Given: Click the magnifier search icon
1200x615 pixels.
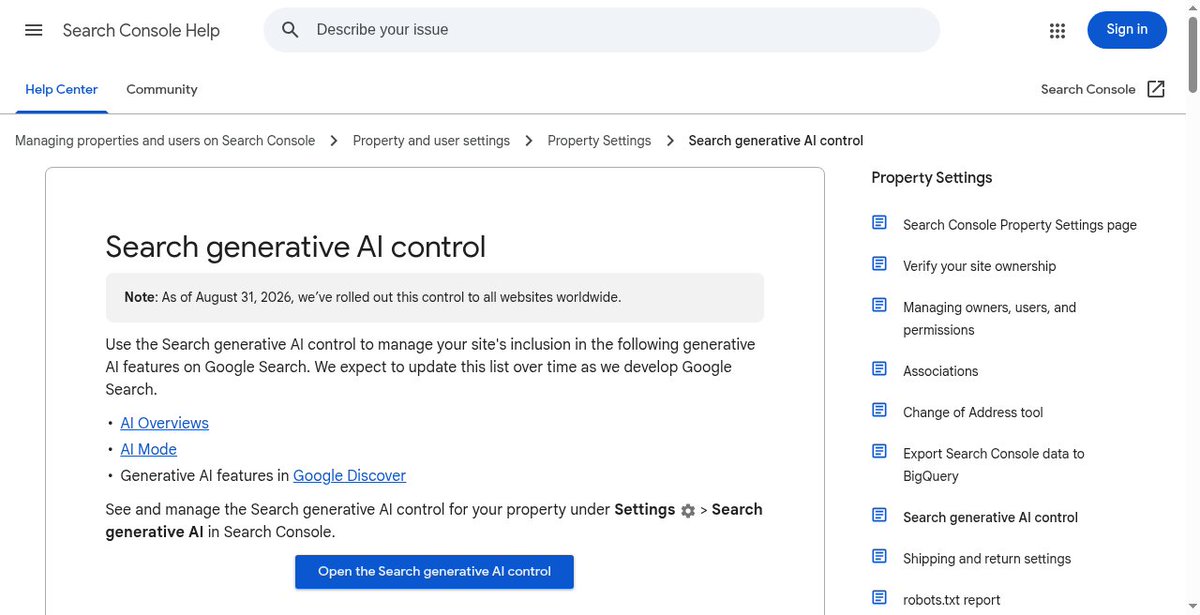Looking at the screenshot, I should click(291, 30).
